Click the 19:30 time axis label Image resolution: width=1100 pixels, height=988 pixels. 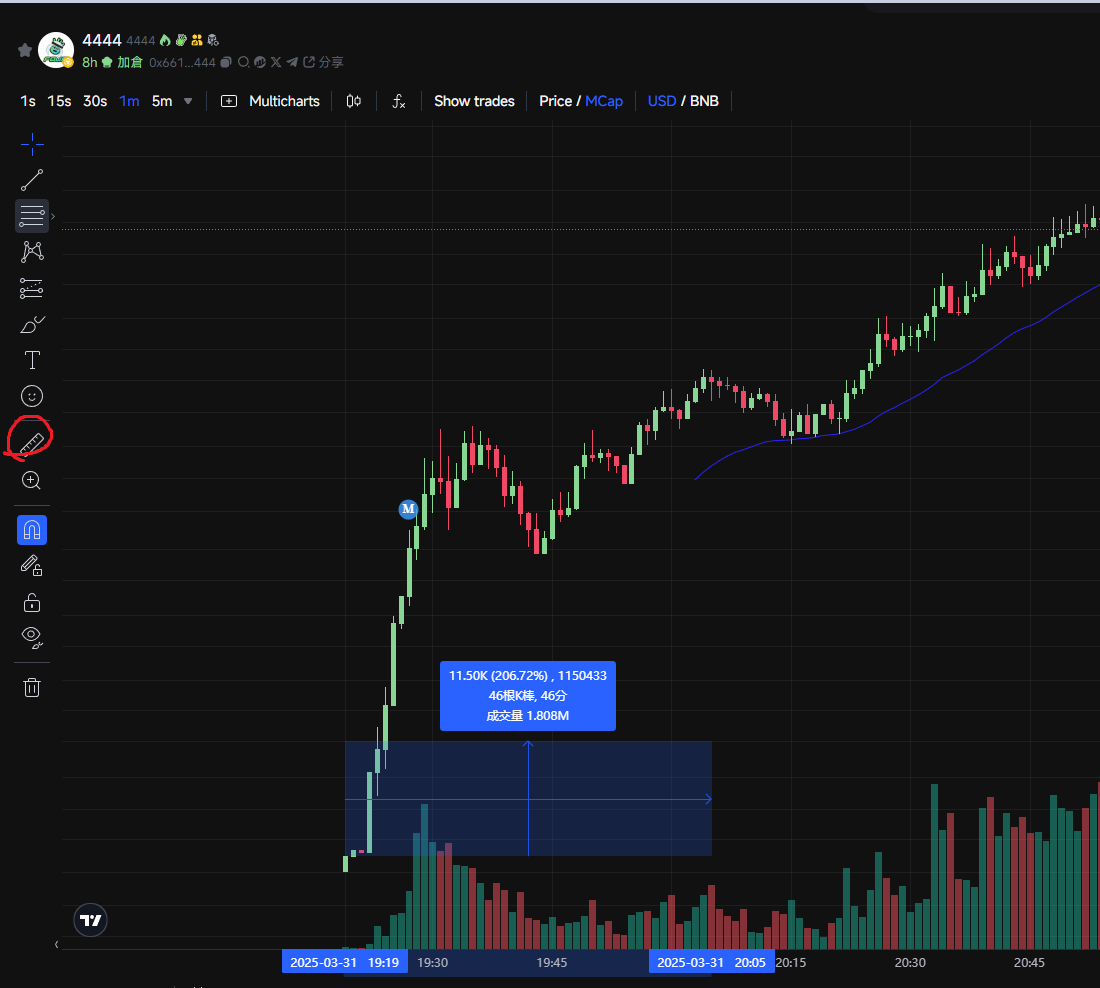(x=432, y=963)
